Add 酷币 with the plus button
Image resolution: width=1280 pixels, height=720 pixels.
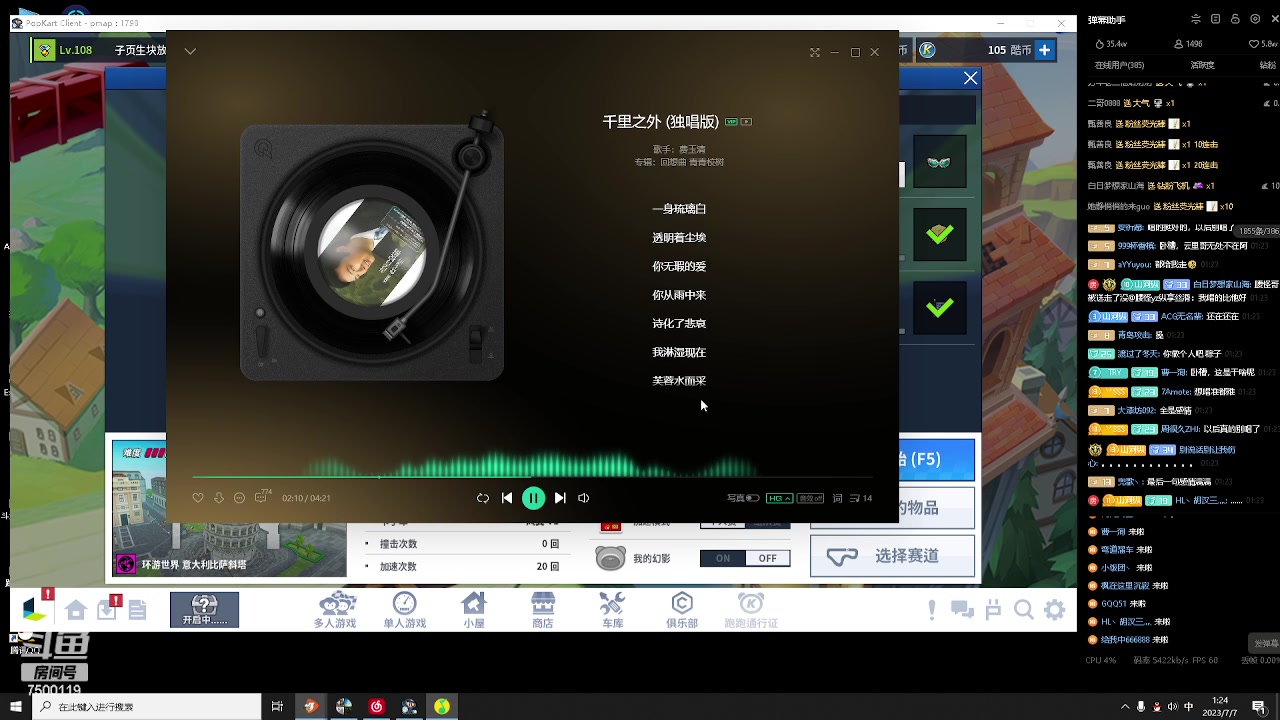click(x=1046, y=49)
